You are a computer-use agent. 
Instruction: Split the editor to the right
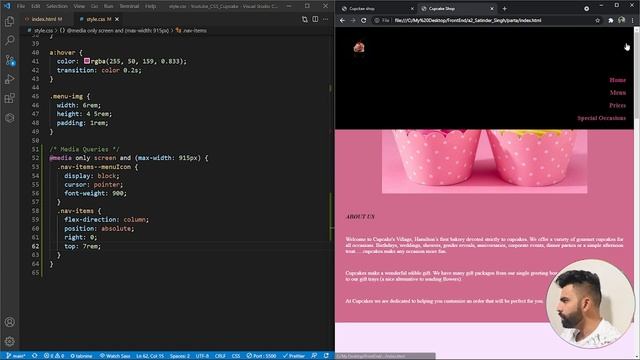coord(315,19)
